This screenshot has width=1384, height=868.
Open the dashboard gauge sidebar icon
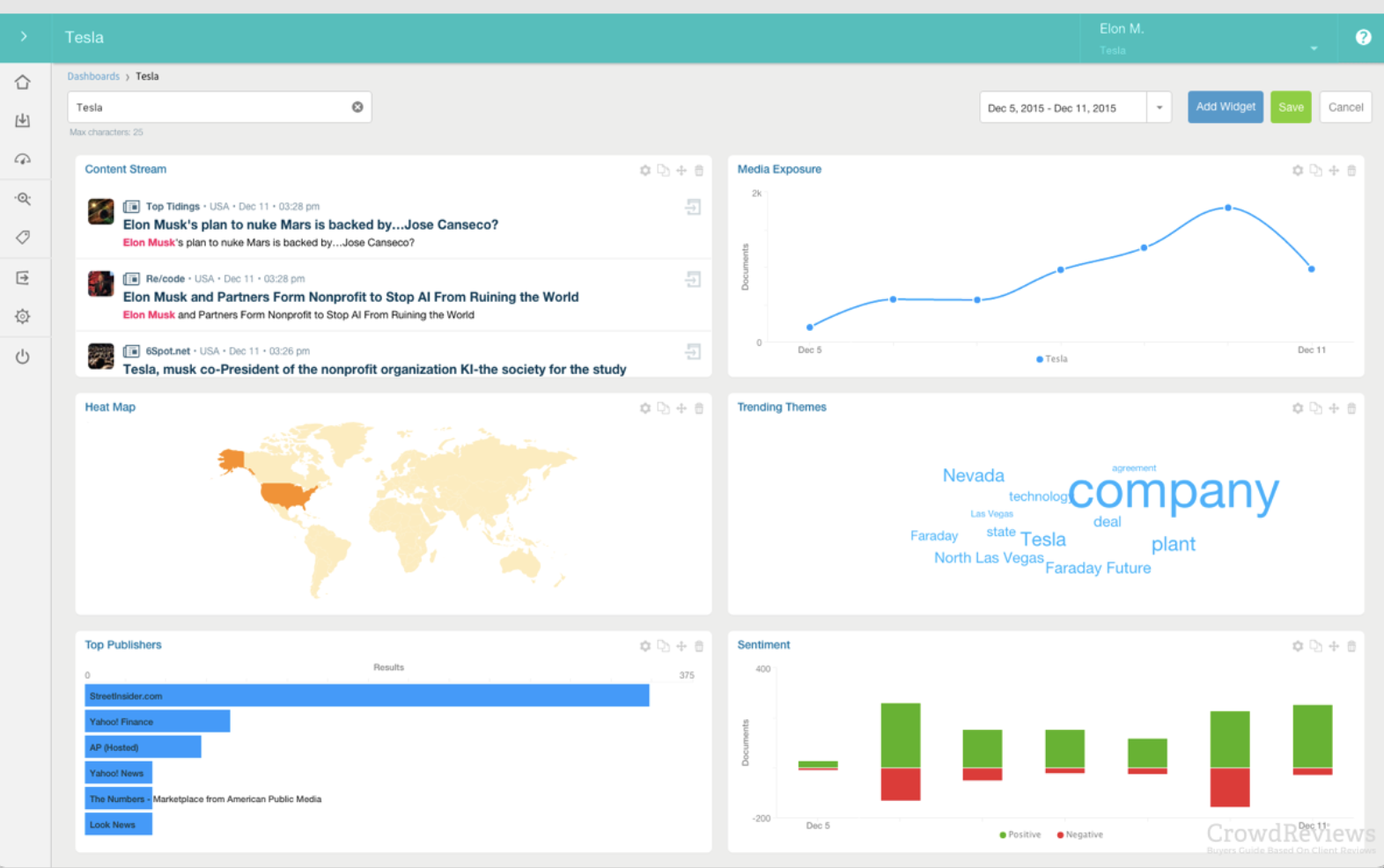[x=23, y=159]
